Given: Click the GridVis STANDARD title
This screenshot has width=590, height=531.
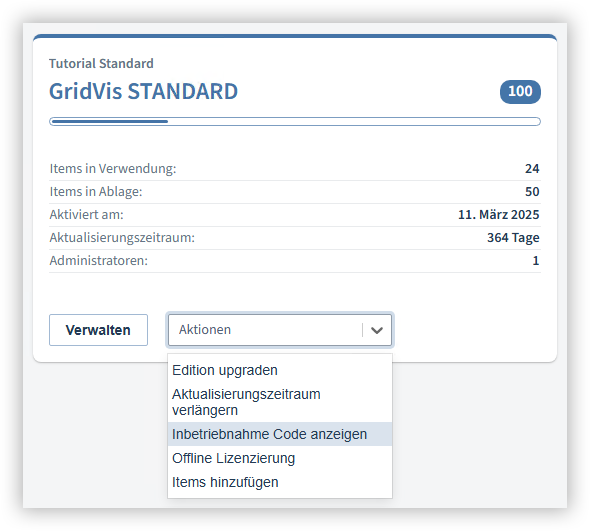Looking at the screenshot, I should click(143, 91).
